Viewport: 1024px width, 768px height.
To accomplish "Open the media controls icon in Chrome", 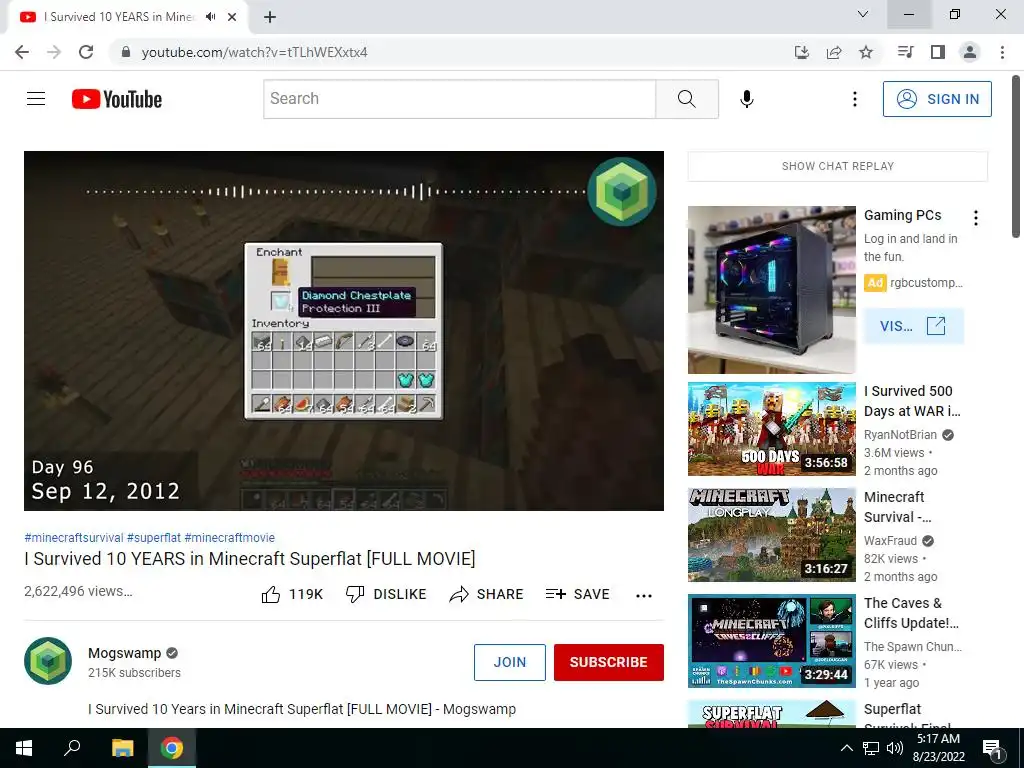I will click(x=905, y=52).
